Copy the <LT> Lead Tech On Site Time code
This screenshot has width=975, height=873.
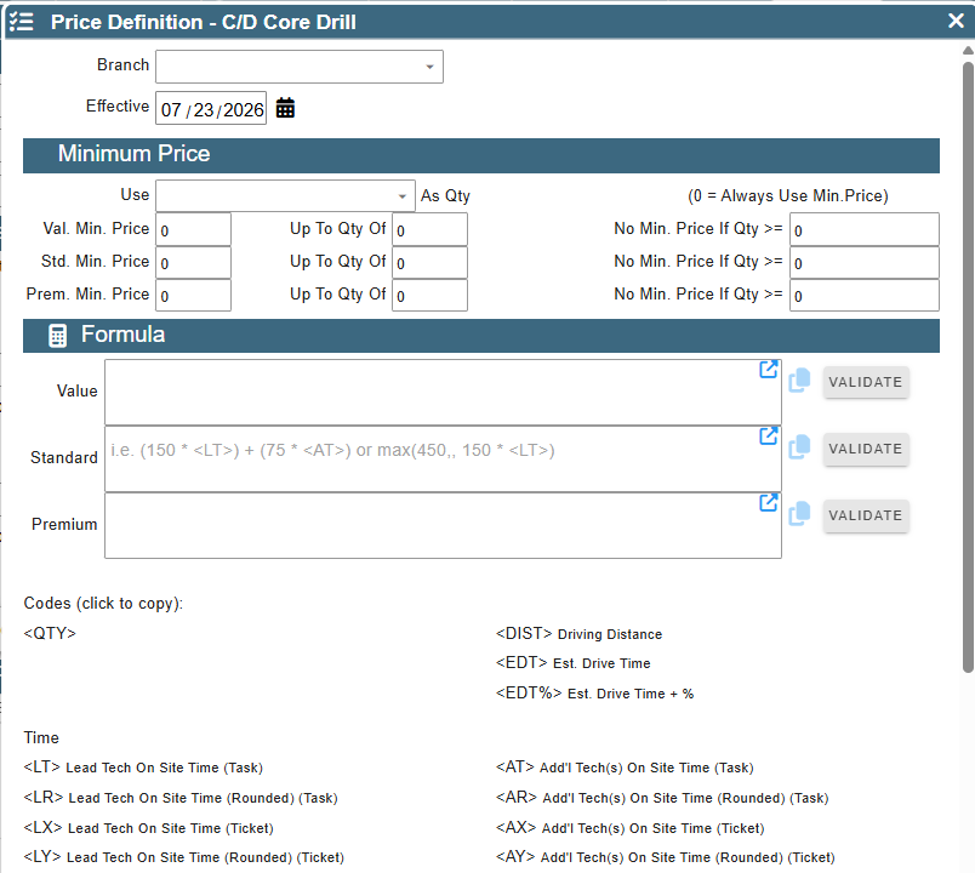point(143,767)
